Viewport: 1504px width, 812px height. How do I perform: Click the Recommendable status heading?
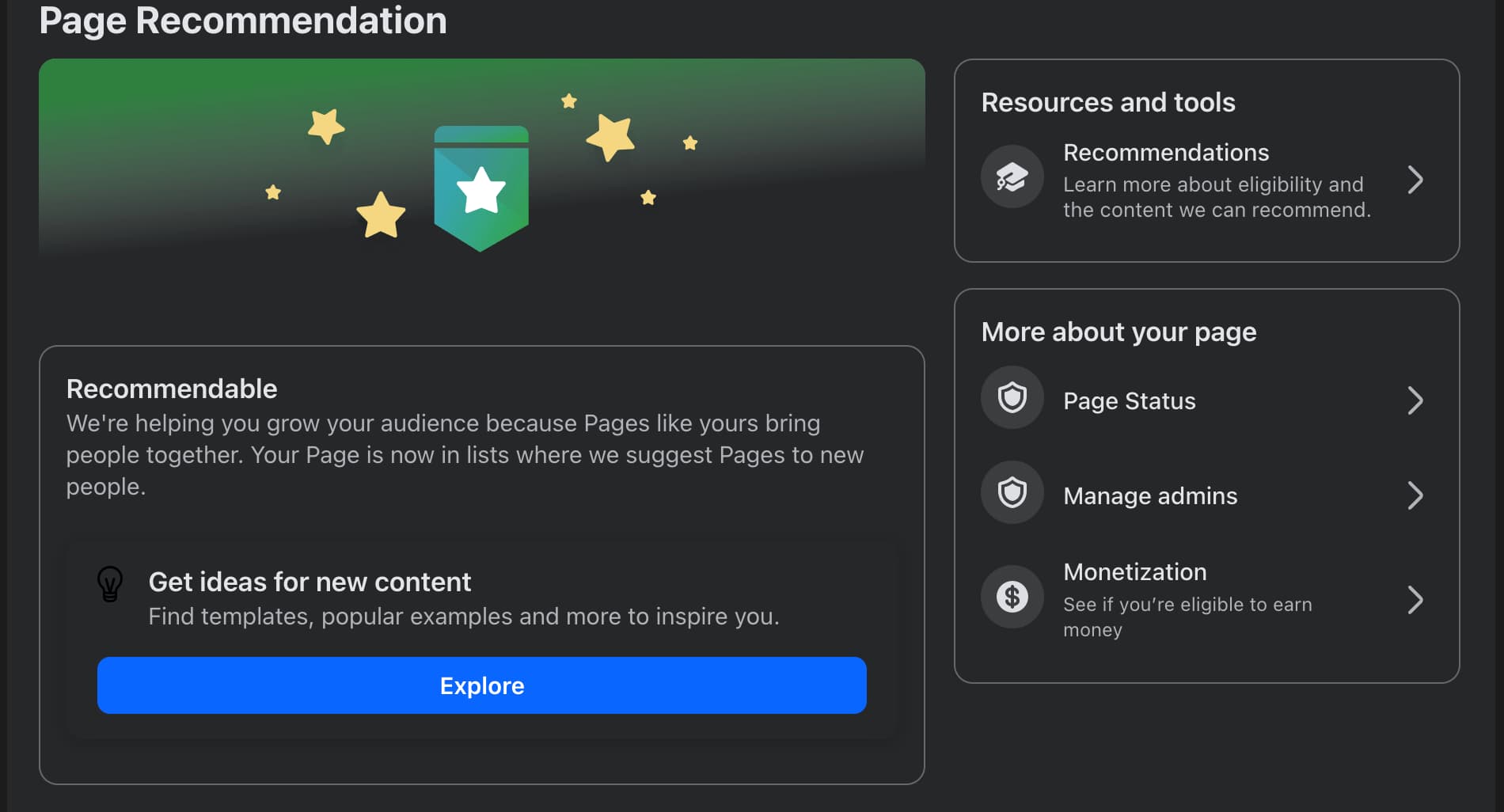coord(172,389)
